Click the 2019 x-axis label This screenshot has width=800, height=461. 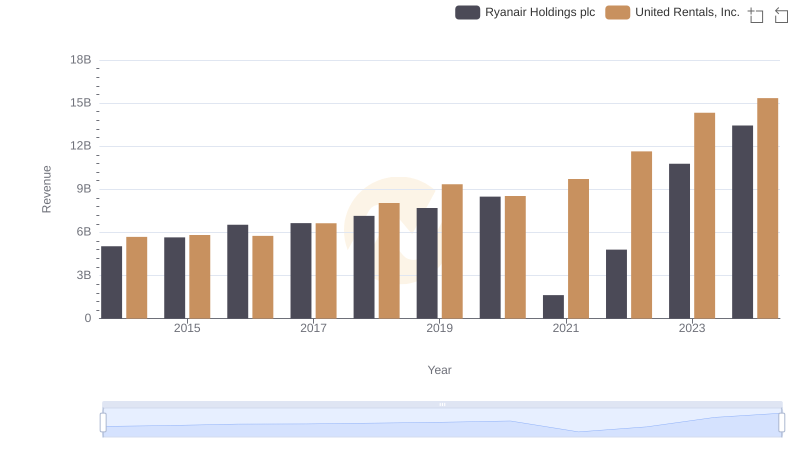(x=439, y=328)
